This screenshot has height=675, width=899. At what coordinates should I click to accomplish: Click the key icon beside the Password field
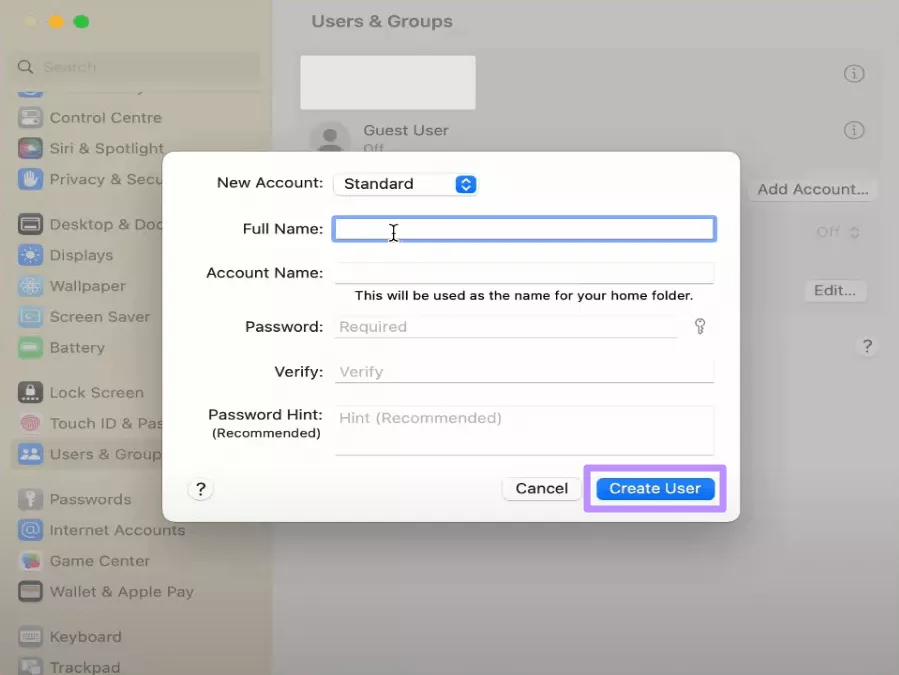pos(700,326)
